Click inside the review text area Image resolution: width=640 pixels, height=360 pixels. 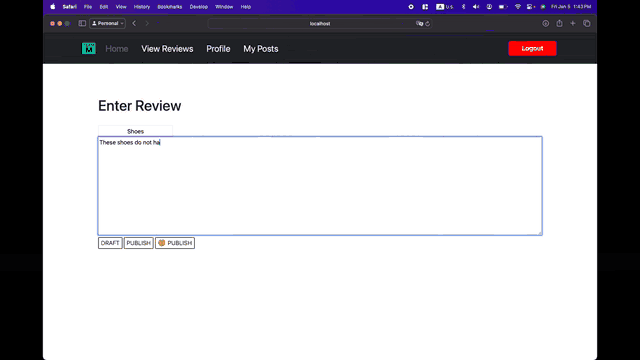(320, 186)
